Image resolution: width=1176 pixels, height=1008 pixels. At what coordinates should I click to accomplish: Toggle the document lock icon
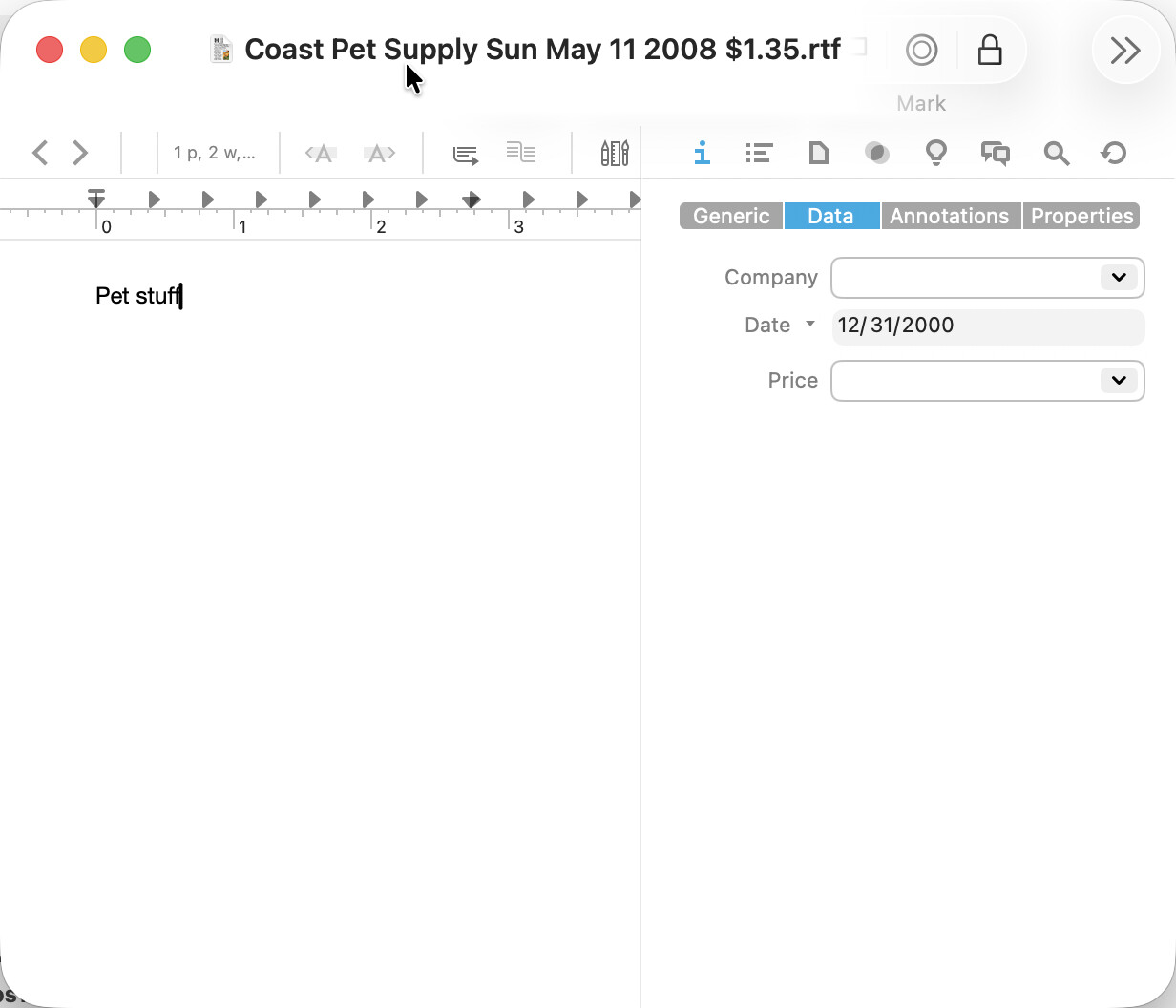(x=990, y=50)
